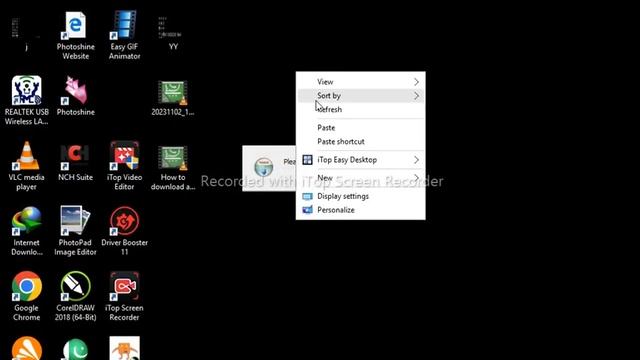Select the YY desktop file
The image size is (640, 360).
173,34
